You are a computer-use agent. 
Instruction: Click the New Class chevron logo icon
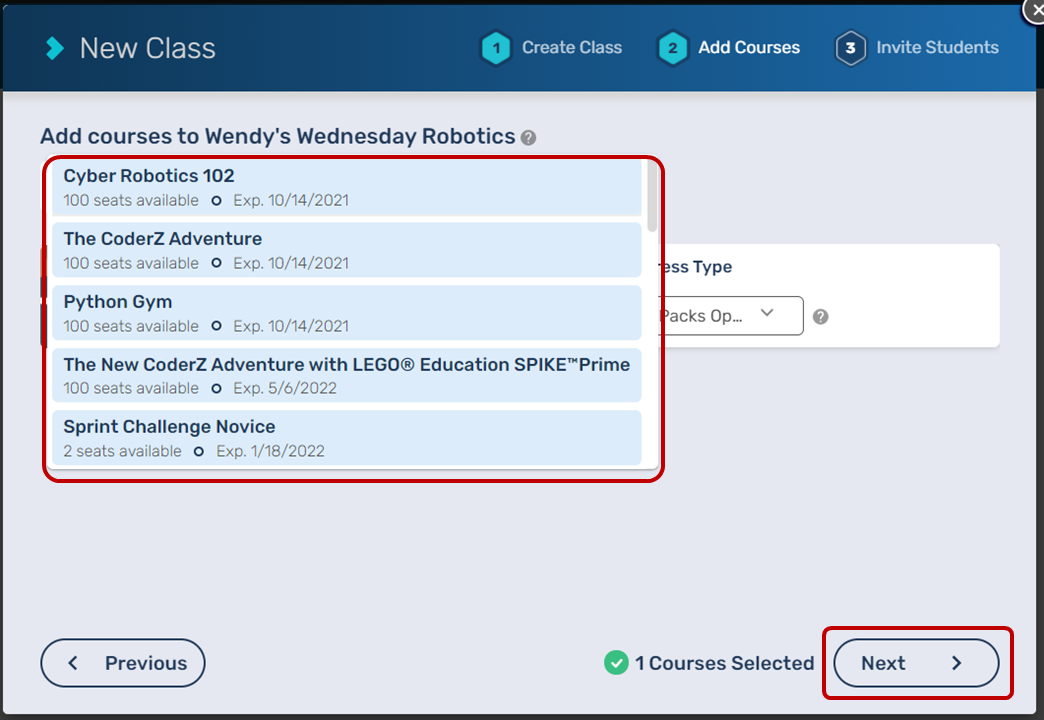click(55, 48)
